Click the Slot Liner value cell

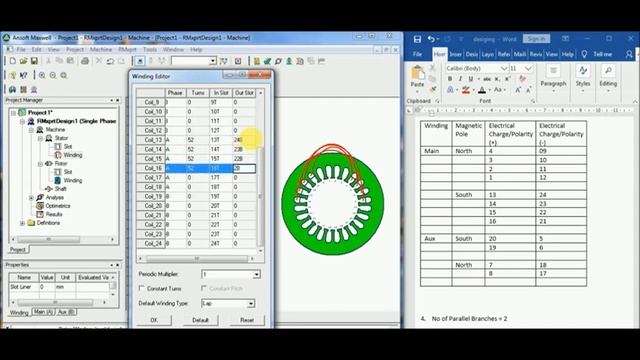(x=47, y=287)
